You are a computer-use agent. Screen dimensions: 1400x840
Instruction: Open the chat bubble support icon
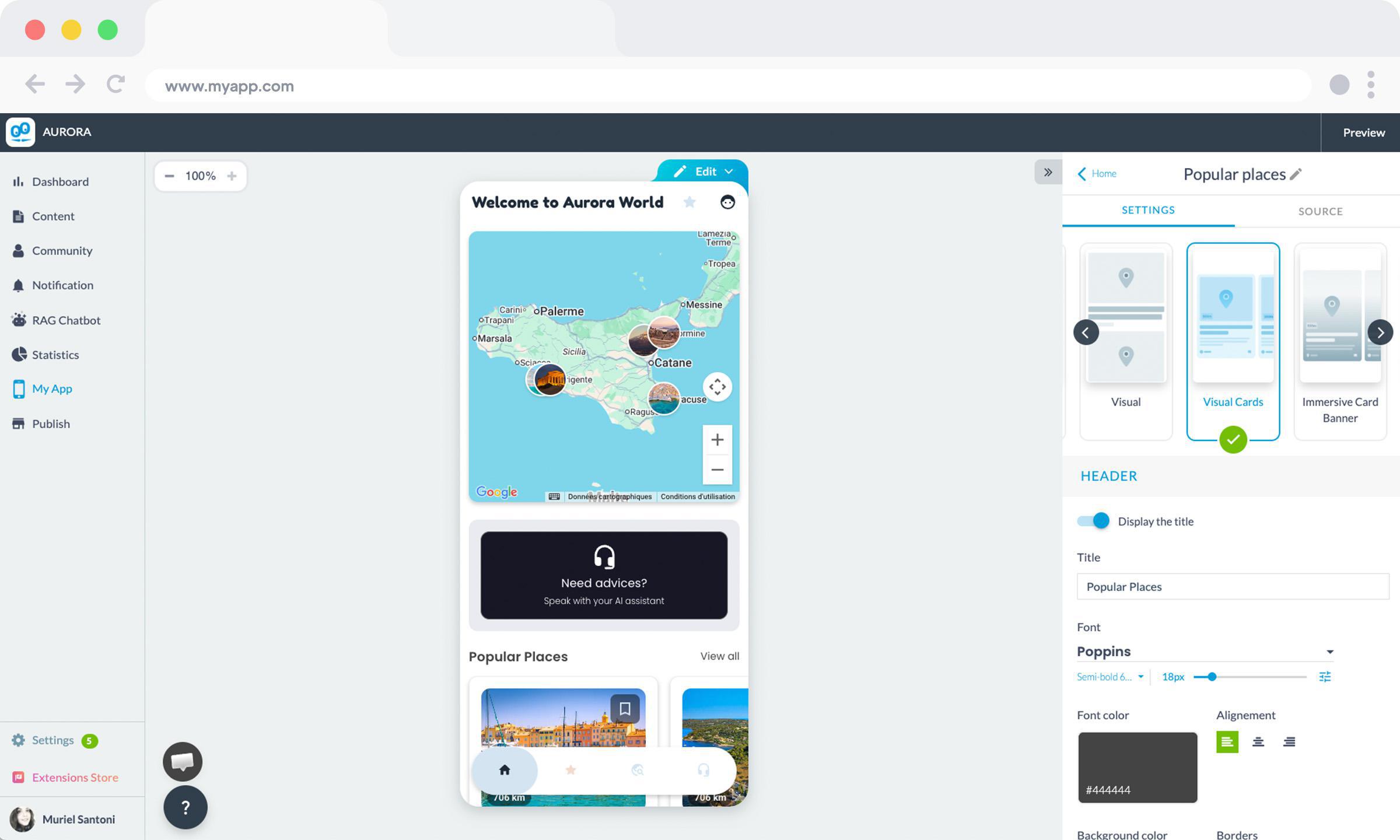(x=183, y=761)
